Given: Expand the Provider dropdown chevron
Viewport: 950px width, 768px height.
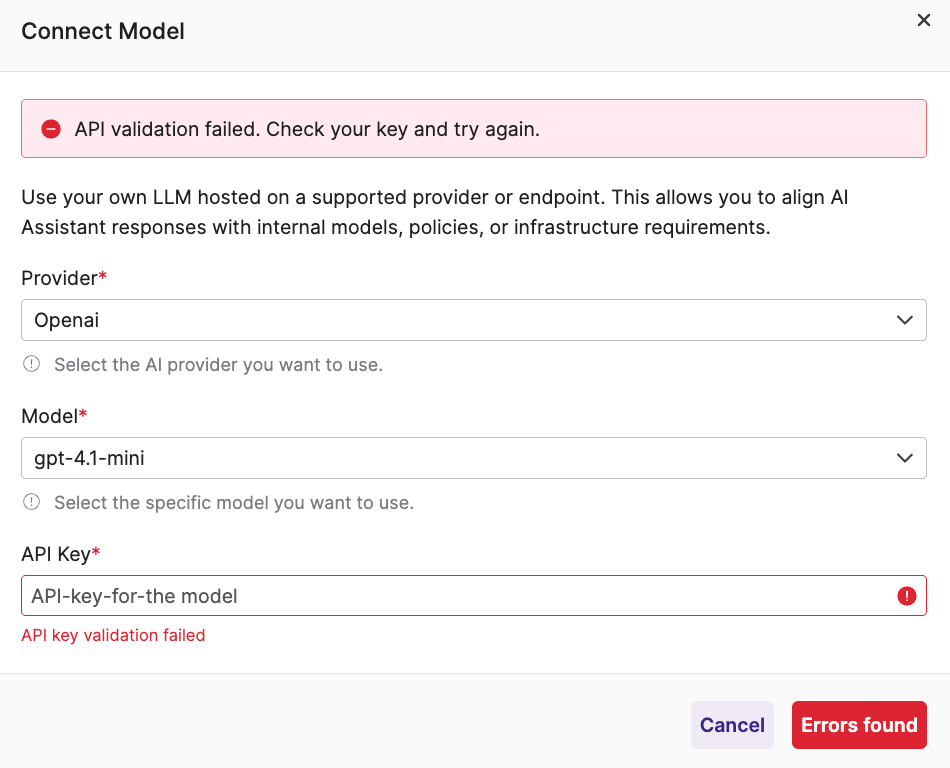Looking at the screenshot, I should click(904, 320).
